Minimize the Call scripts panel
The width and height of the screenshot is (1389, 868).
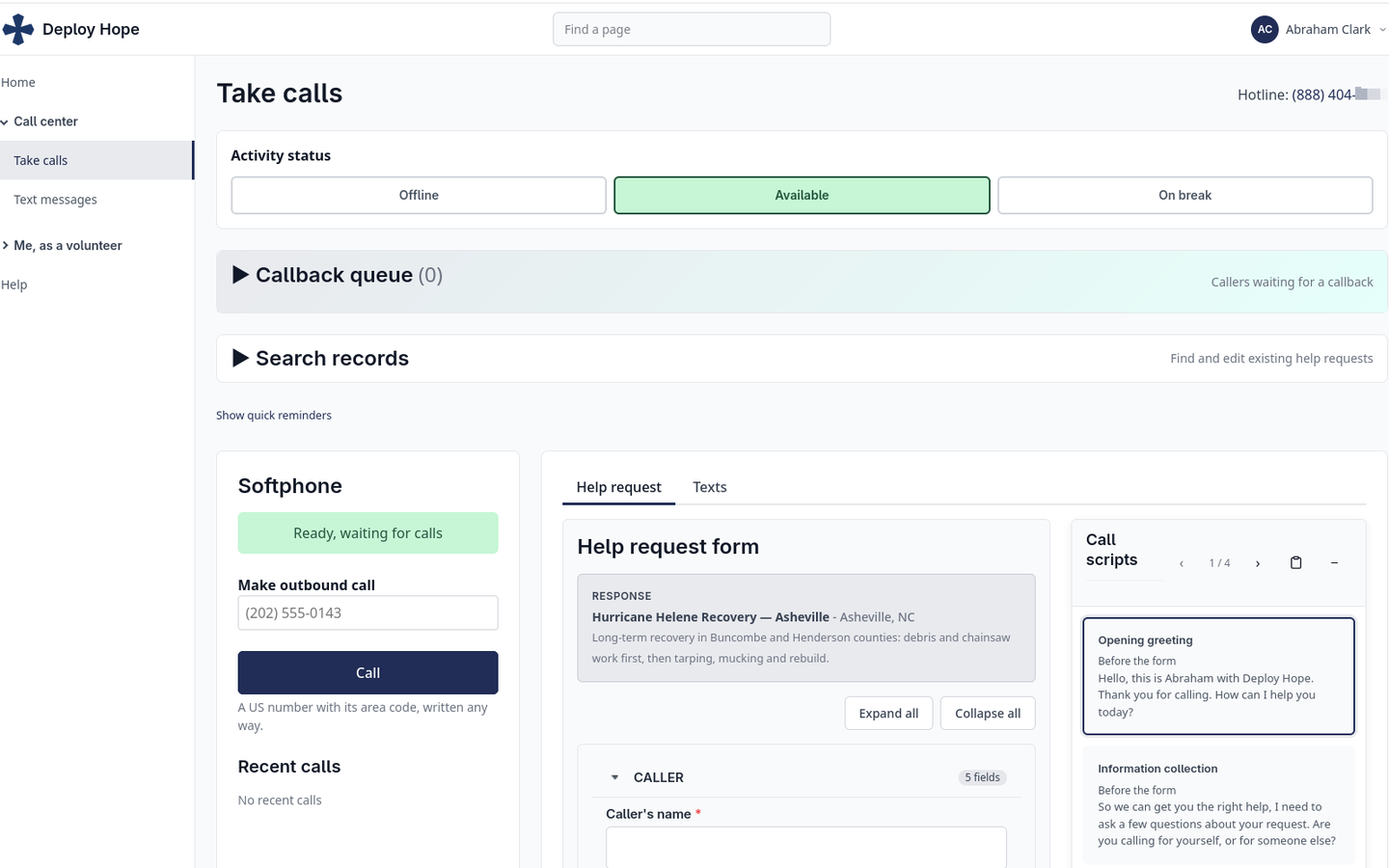[1334, 563]
